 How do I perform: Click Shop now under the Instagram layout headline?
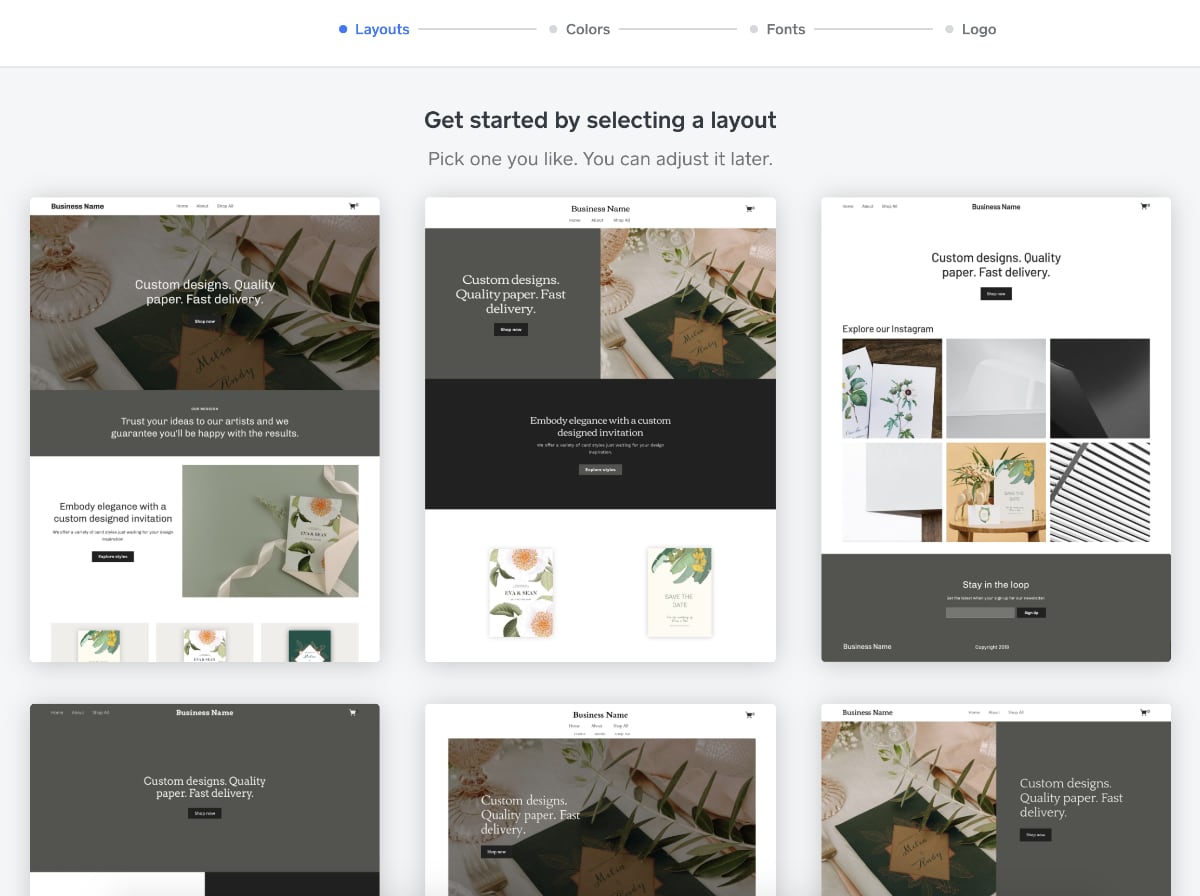[x=995, y=294]
